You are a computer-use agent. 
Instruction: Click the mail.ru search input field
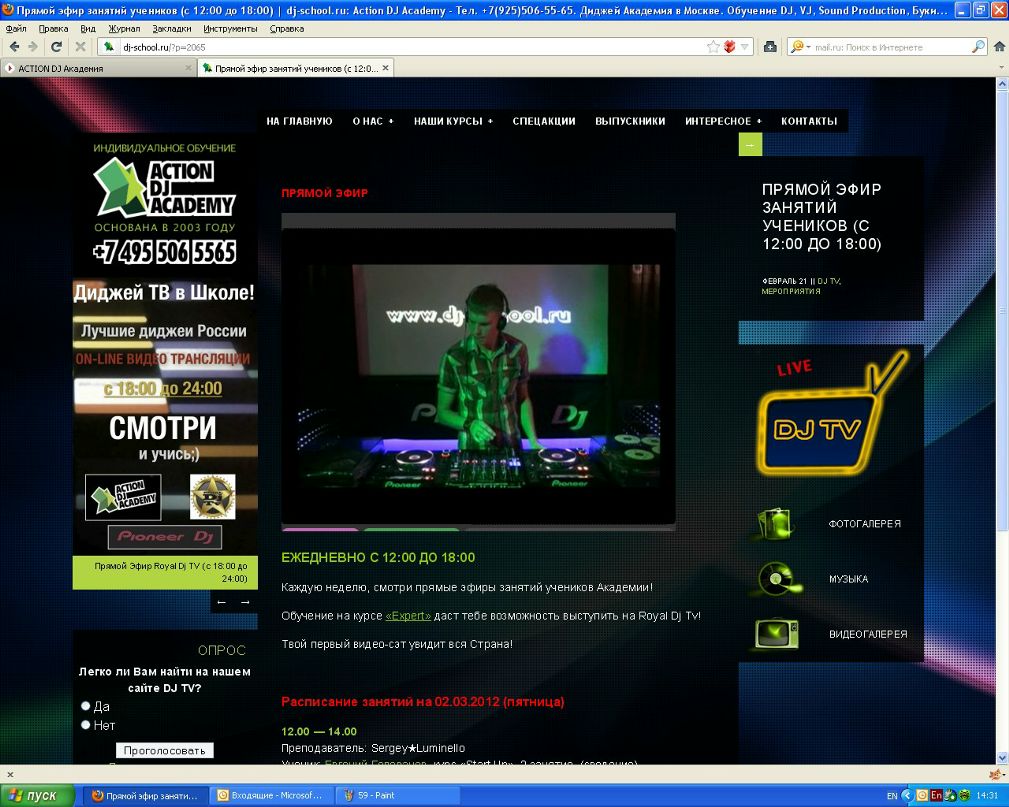coord(891,47)
